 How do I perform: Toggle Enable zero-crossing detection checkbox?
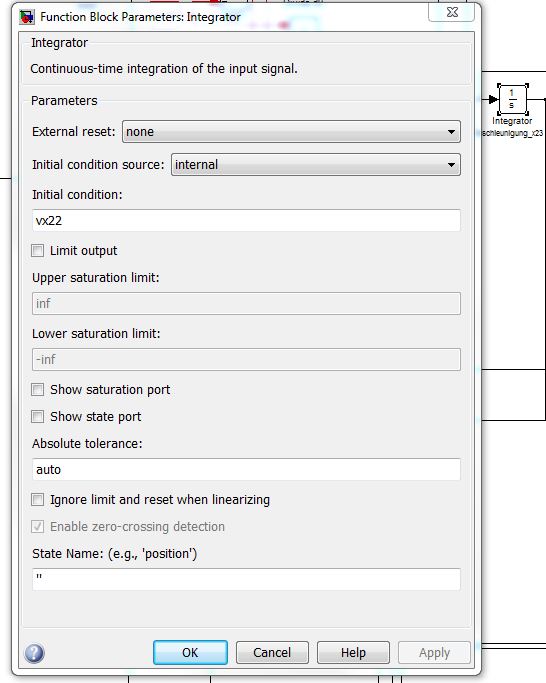37,527
